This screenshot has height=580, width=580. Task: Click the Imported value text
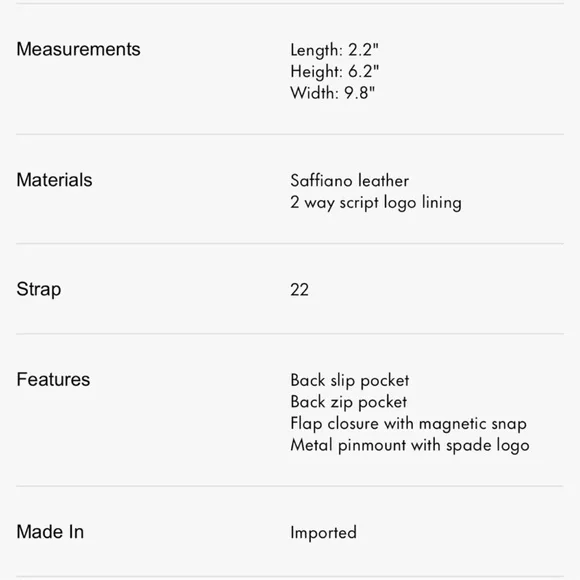click(324, 533)
